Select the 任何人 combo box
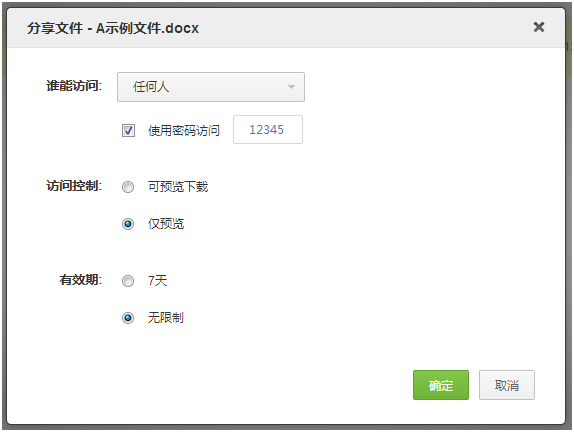 click(x=211, y=87)
